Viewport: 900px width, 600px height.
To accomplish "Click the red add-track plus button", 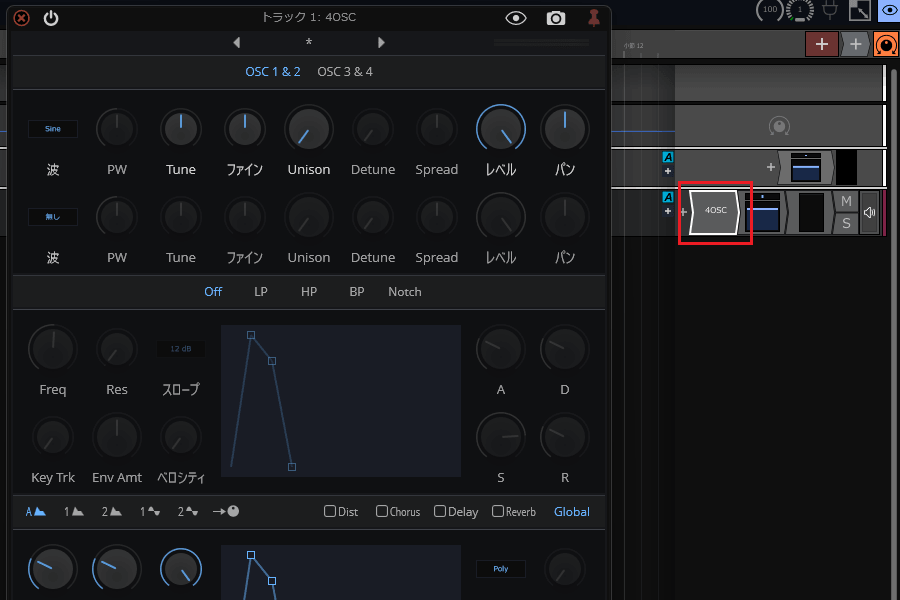I will click(x=821, y=44).
